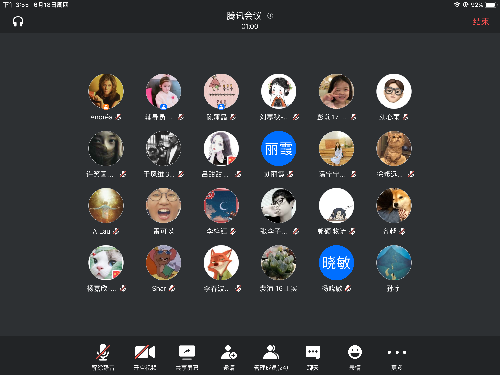The width and height of the screenshot is (500, 375).
Task: Select the woman with covered face avatar
Action: tap(106, 148)
